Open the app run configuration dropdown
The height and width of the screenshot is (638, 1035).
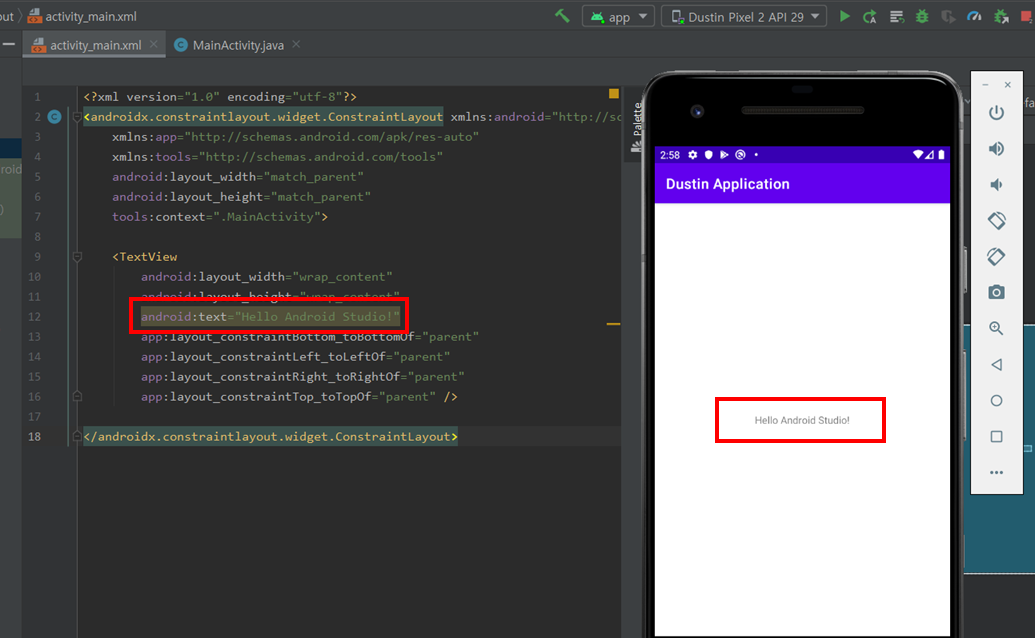(x=618, y=16)
